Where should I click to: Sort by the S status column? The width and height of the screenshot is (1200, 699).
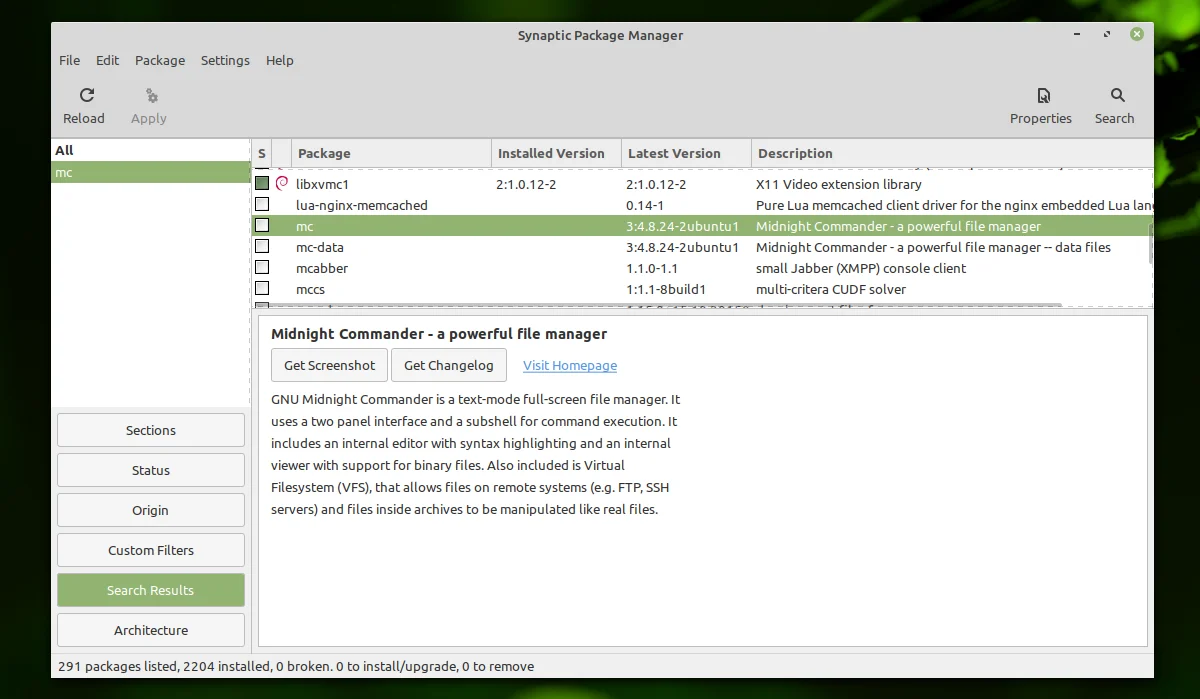tap(262, 153)
